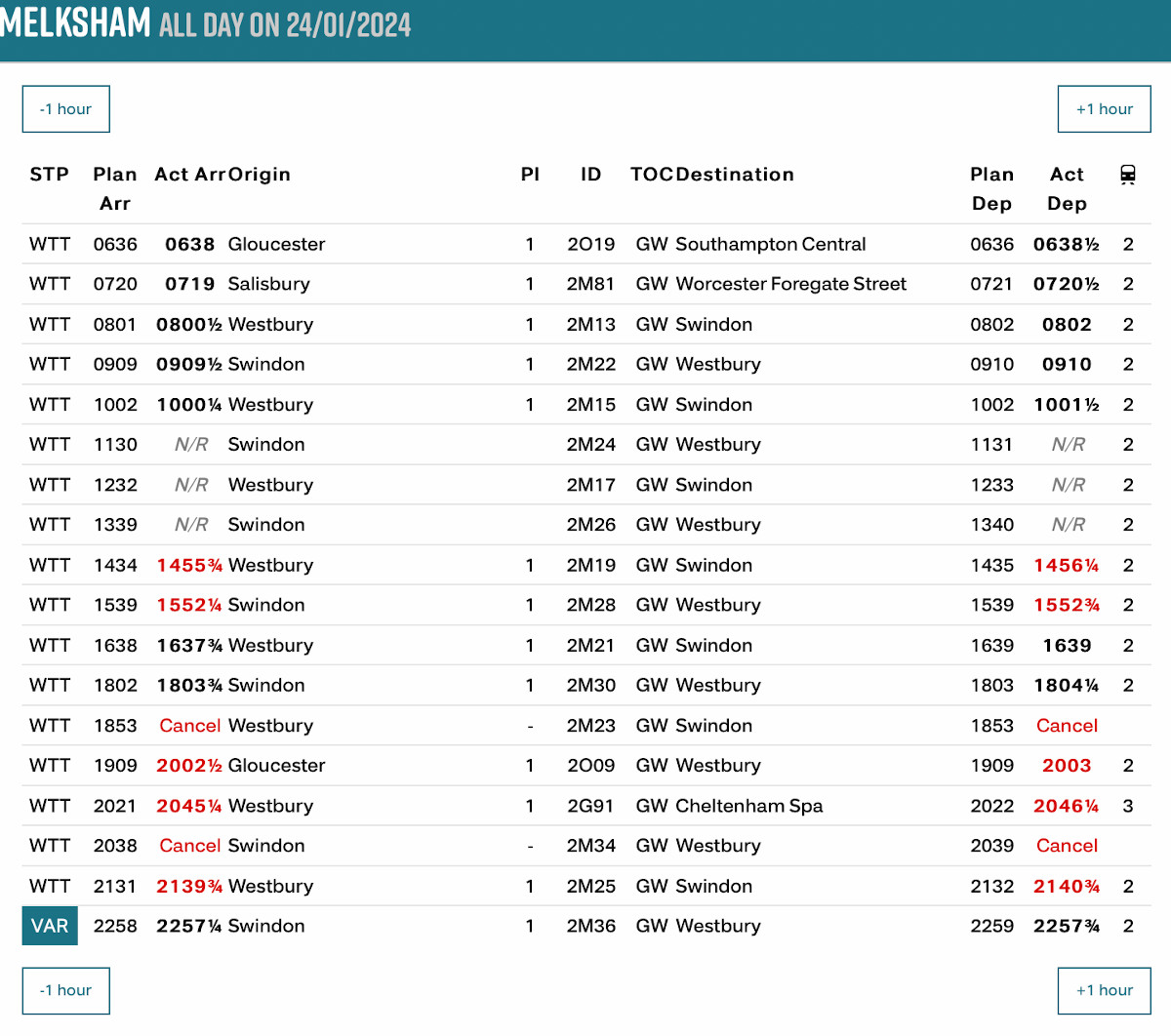
Task: Select the cancelled 2M23 service
Action: click(x=590, y=727)
